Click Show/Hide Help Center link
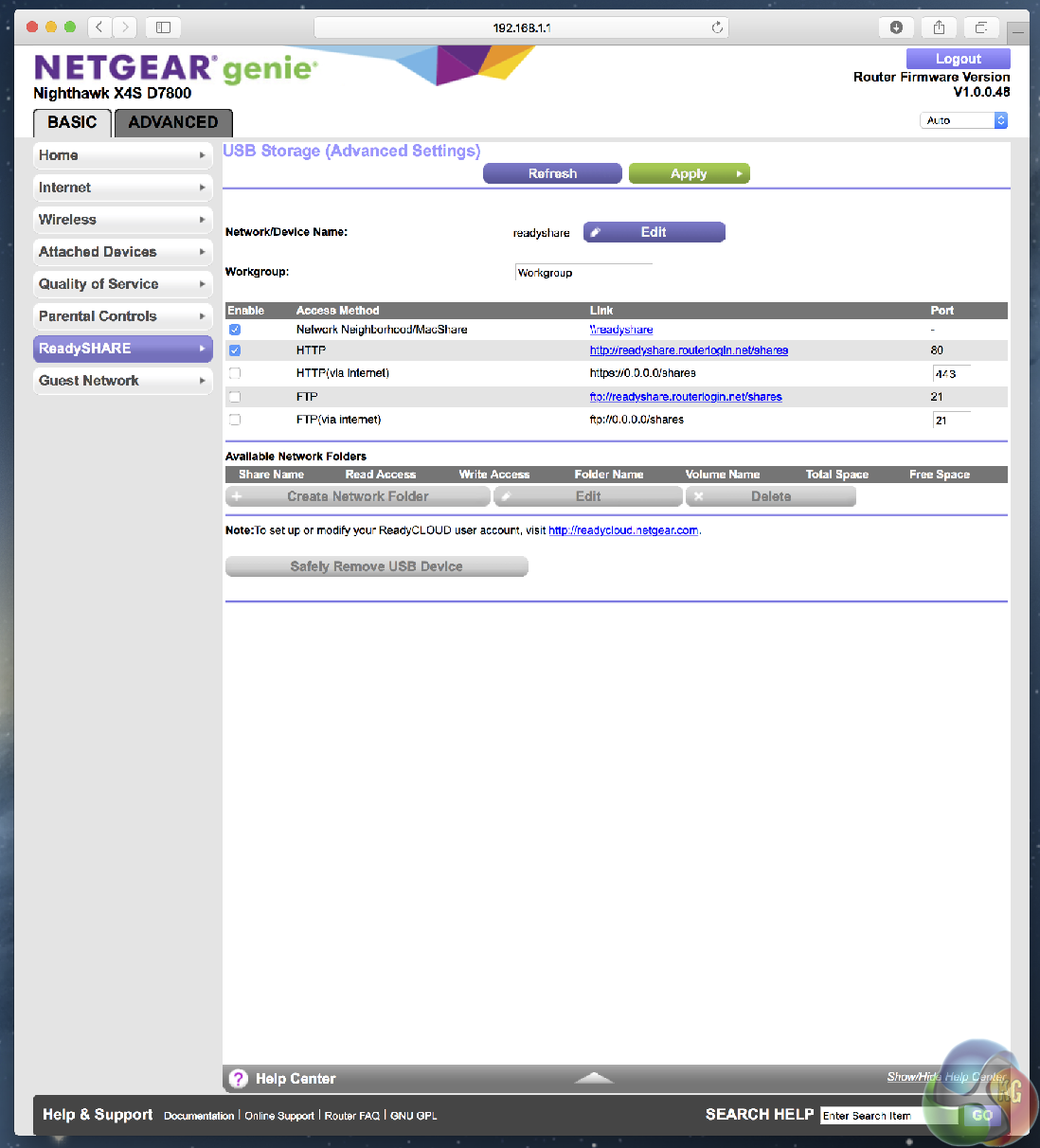The height and width of the screenshot is (1148, 1040). click(x=946, y=1077)
